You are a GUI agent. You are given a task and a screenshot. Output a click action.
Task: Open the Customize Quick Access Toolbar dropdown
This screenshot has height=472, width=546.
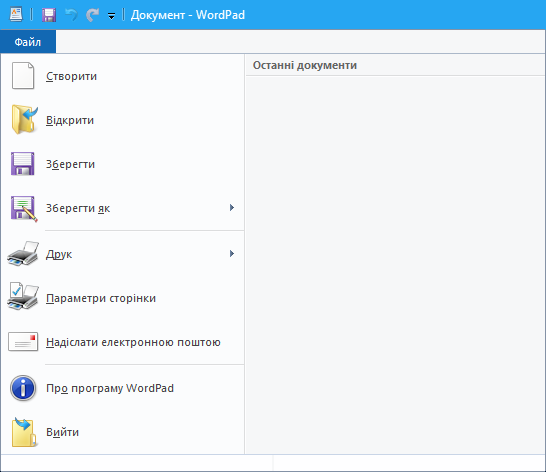[111, 16]
